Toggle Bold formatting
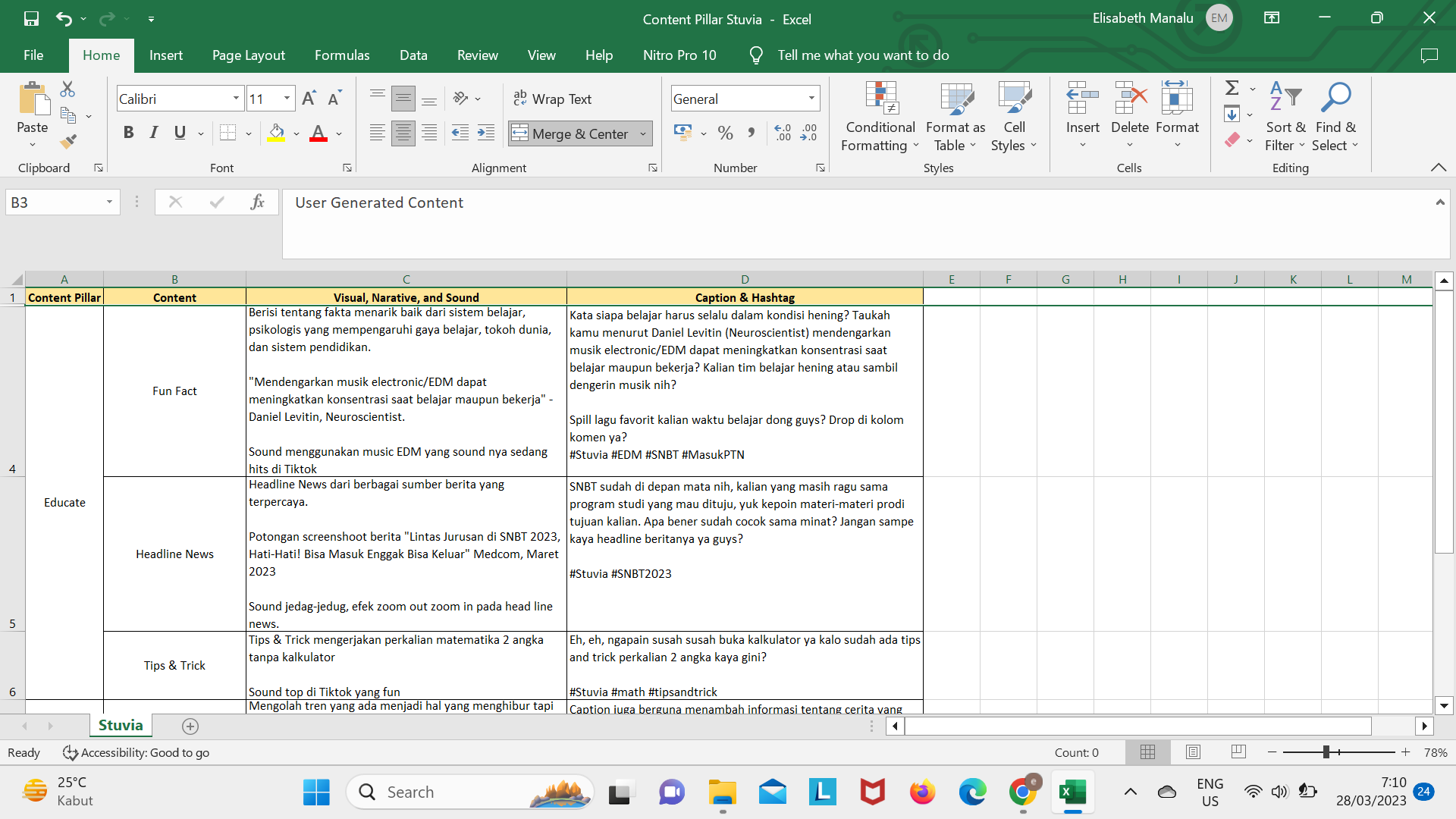Image resolution: width=1456 pixels, height=819 pixels. (x=128, y=133)
